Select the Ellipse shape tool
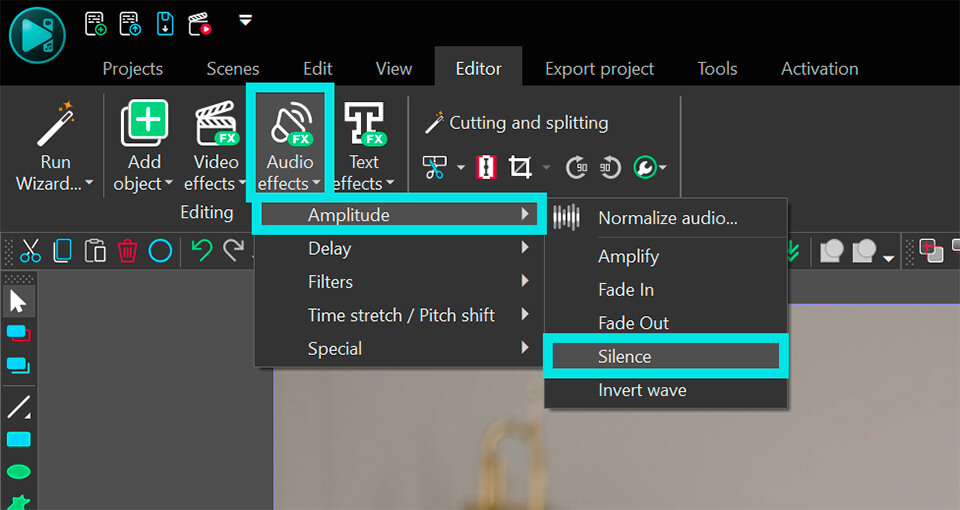Viewport: 960px width, 510px height. [x=18, y=472]
